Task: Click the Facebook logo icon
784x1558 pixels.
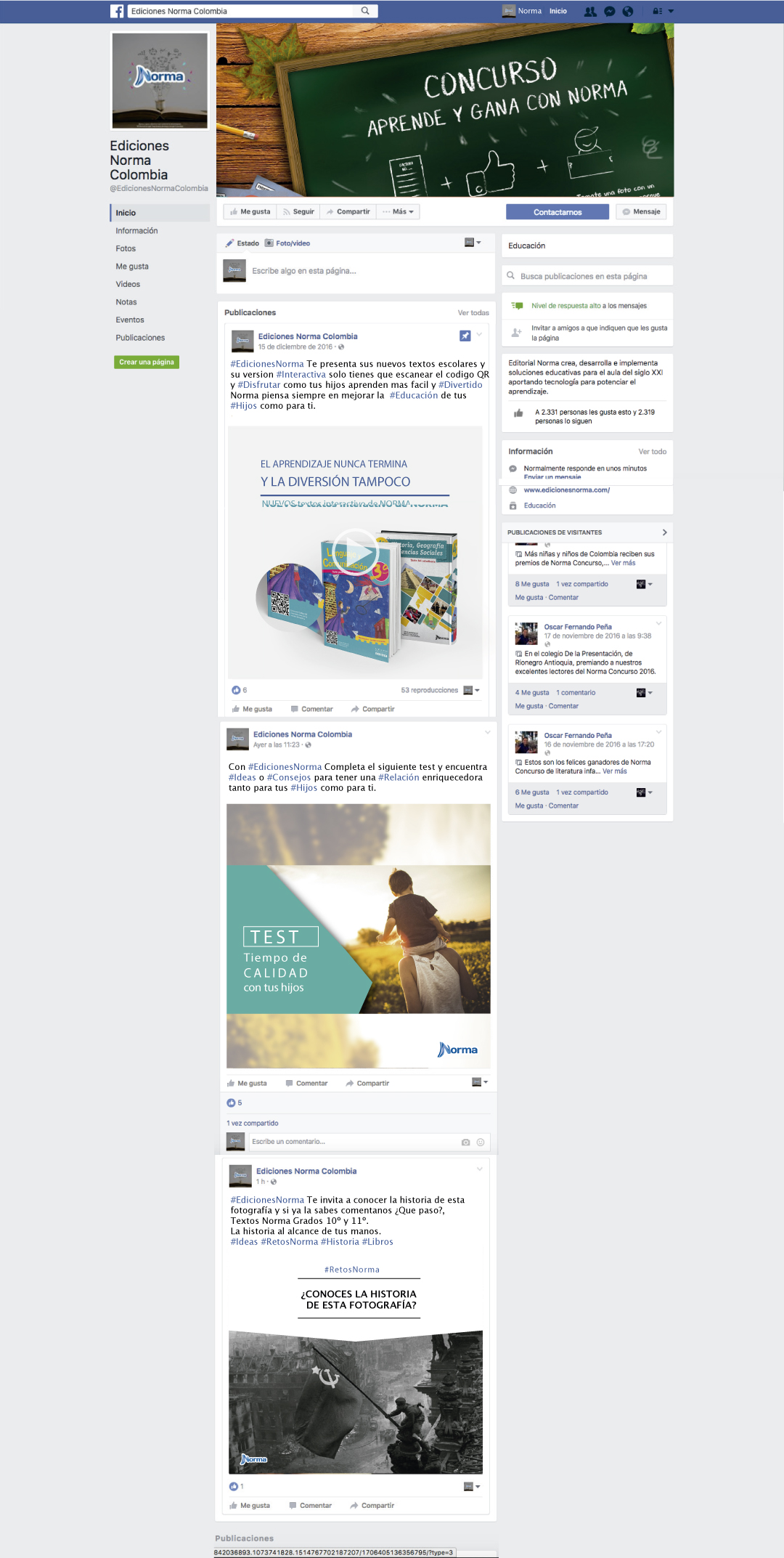Action: (x=117, y=11)
